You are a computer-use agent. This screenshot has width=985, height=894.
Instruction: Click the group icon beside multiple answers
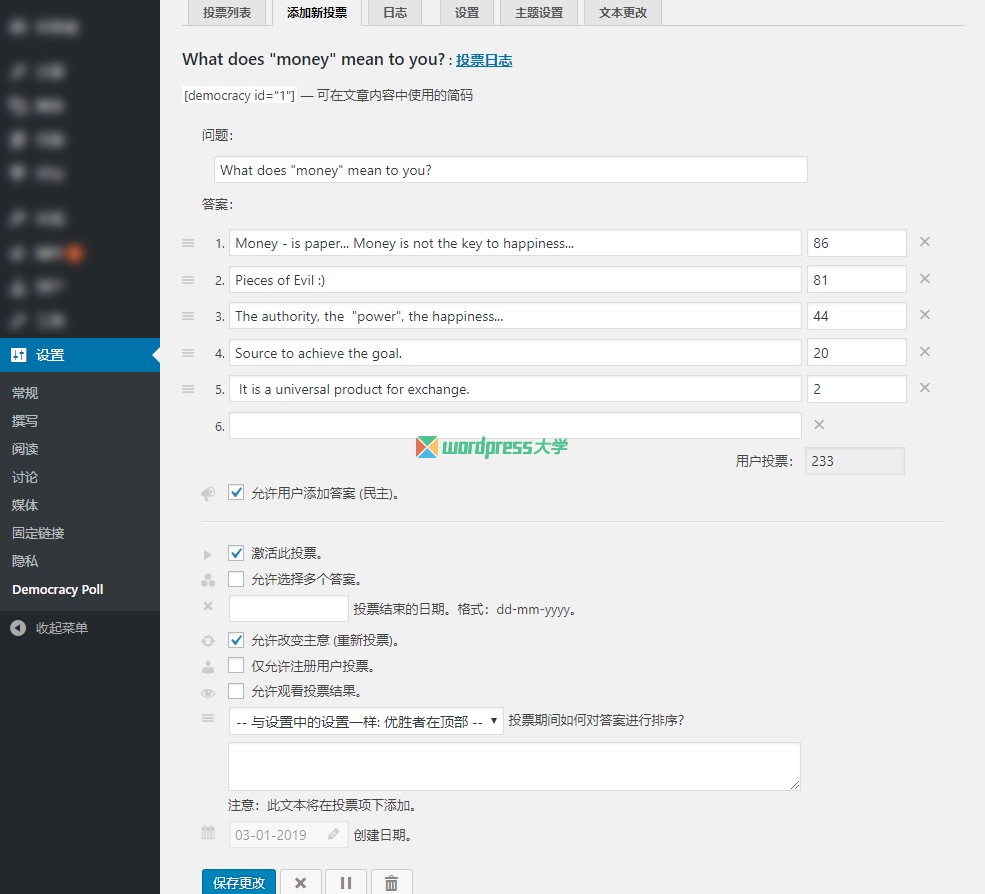[x=208, y=580]
